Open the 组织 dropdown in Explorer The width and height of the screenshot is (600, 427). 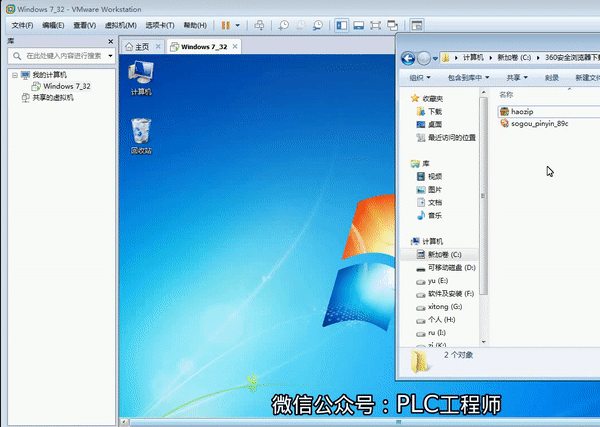pos(420,78)
